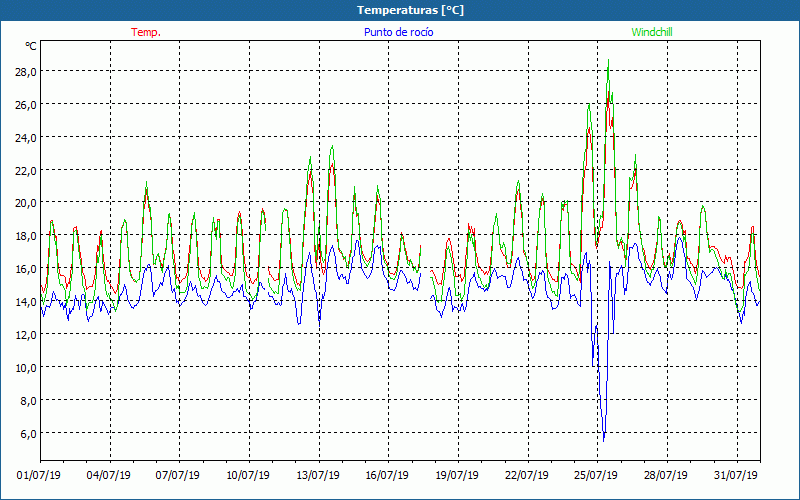Viewport: 800px width, 500px height.
Task: Click the blue dew point minimum below 6
Action: point(604,440)
